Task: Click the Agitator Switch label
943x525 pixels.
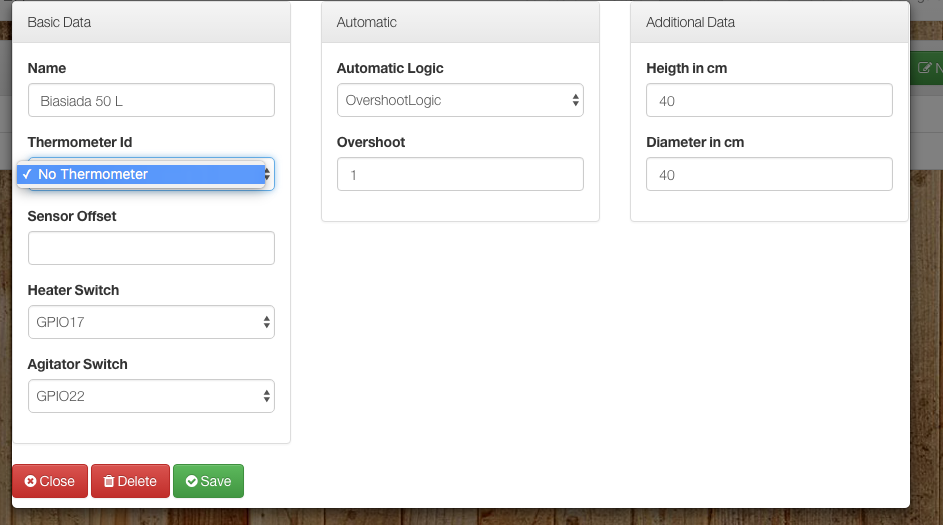Action: pos(77,364)
